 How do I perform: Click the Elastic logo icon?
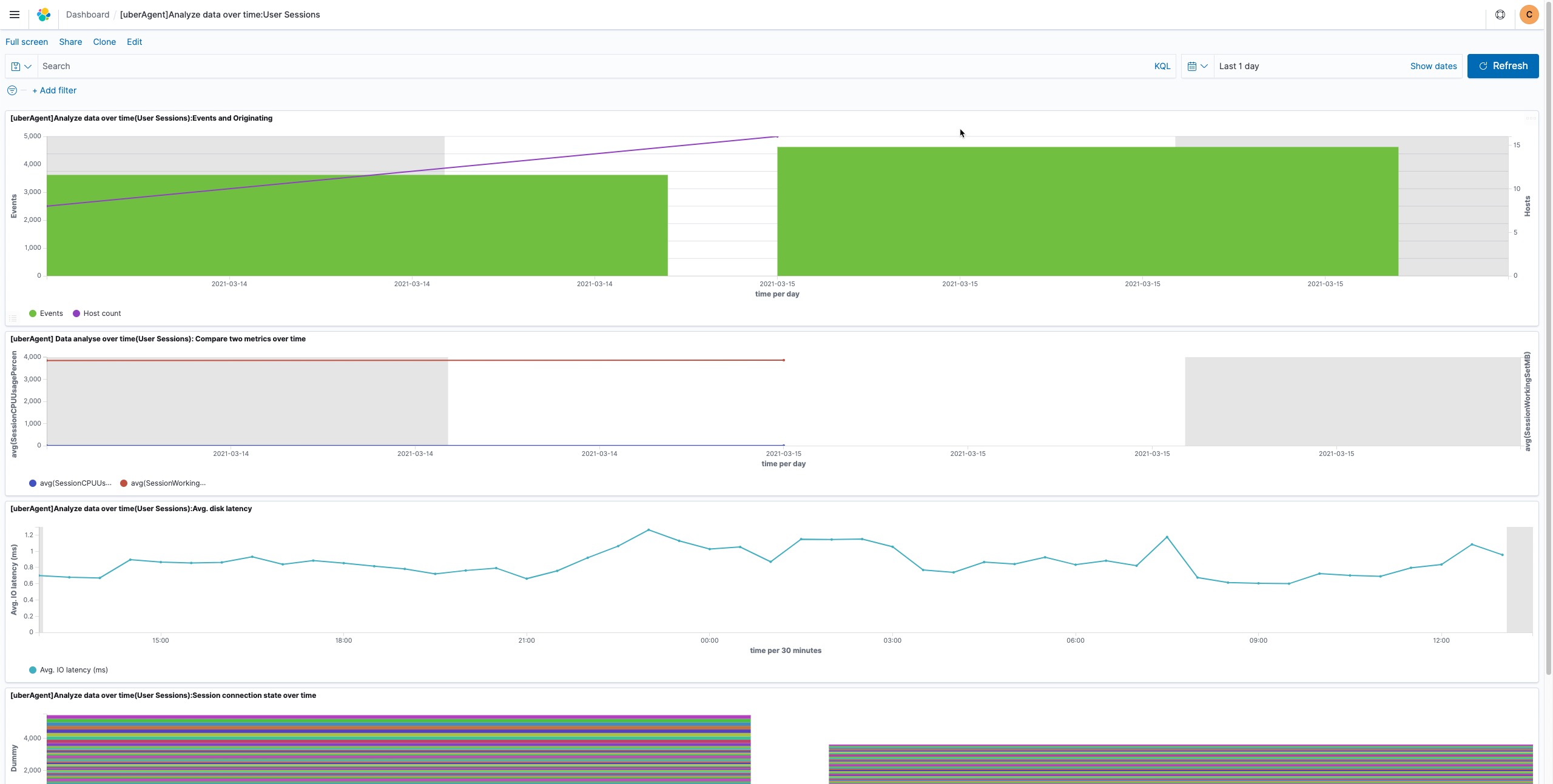(x=44, y=15)
